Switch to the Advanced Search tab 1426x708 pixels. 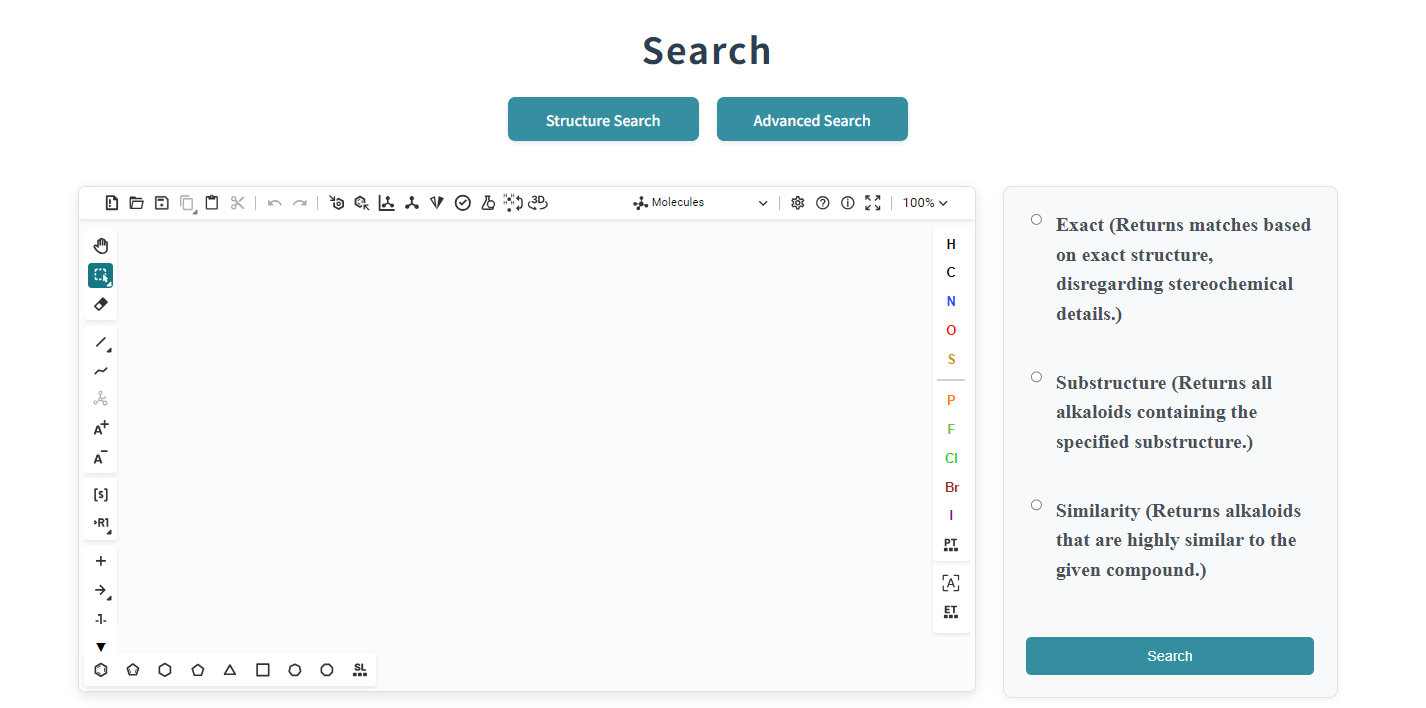(x=812, y=120)
